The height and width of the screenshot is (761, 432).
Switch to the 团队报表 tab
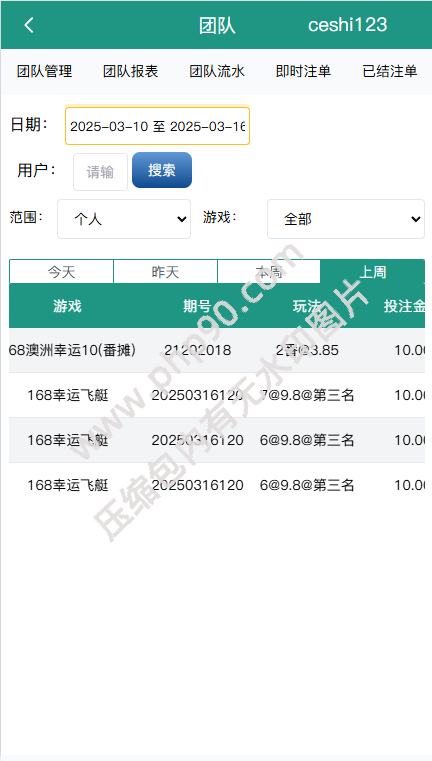click(131, 71)
